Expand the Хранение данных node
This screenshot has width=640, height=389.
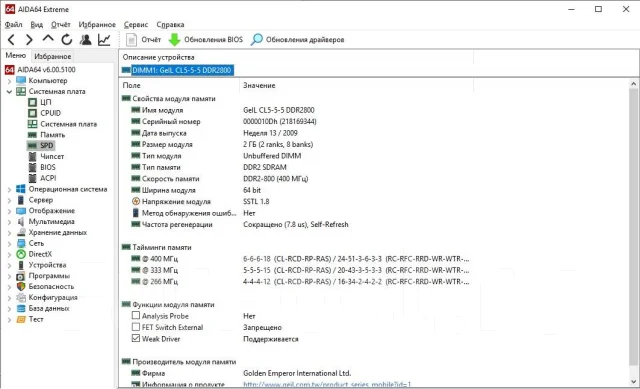9,233
